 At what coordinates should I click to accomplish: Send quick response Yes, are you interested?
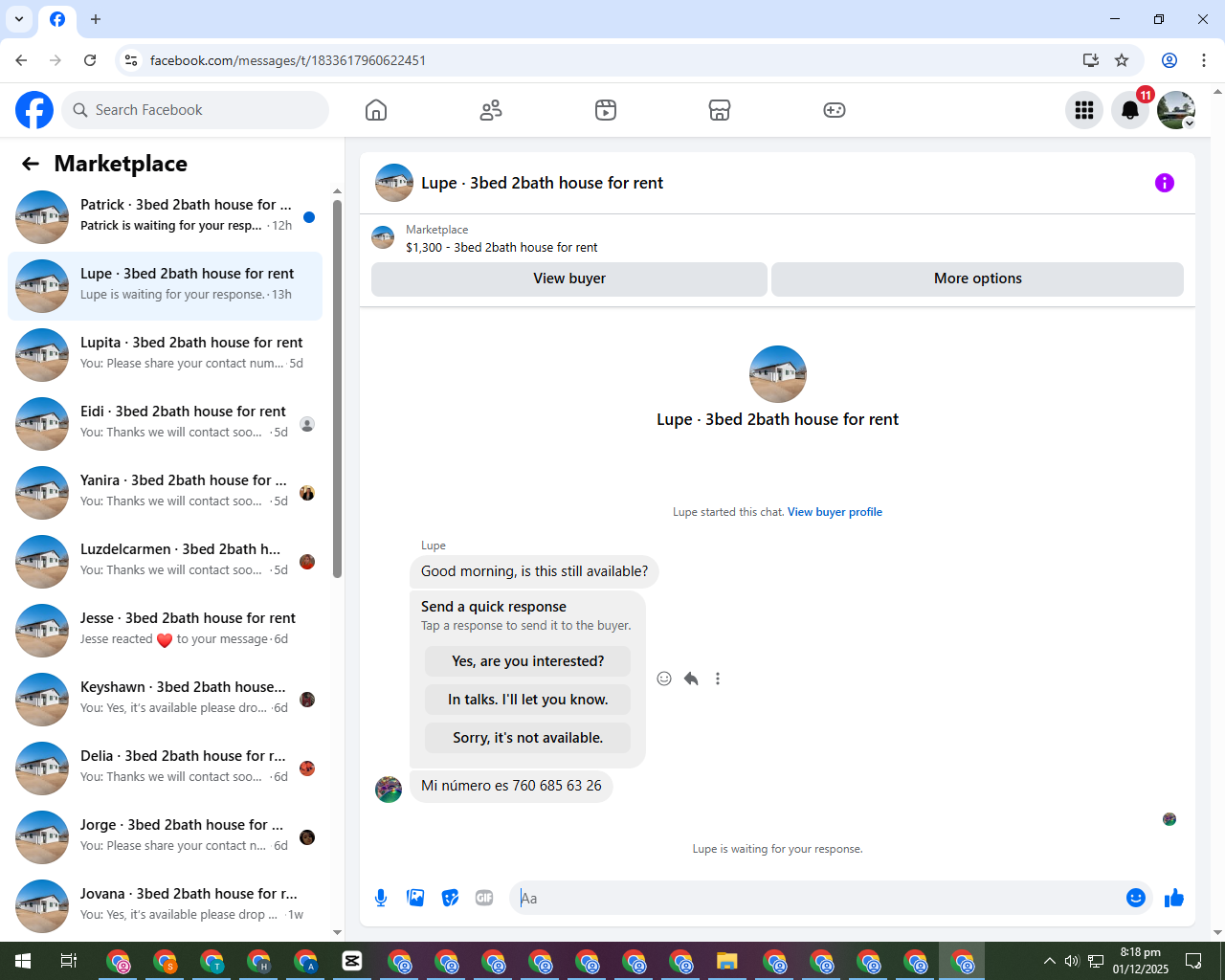click(527, 661)
